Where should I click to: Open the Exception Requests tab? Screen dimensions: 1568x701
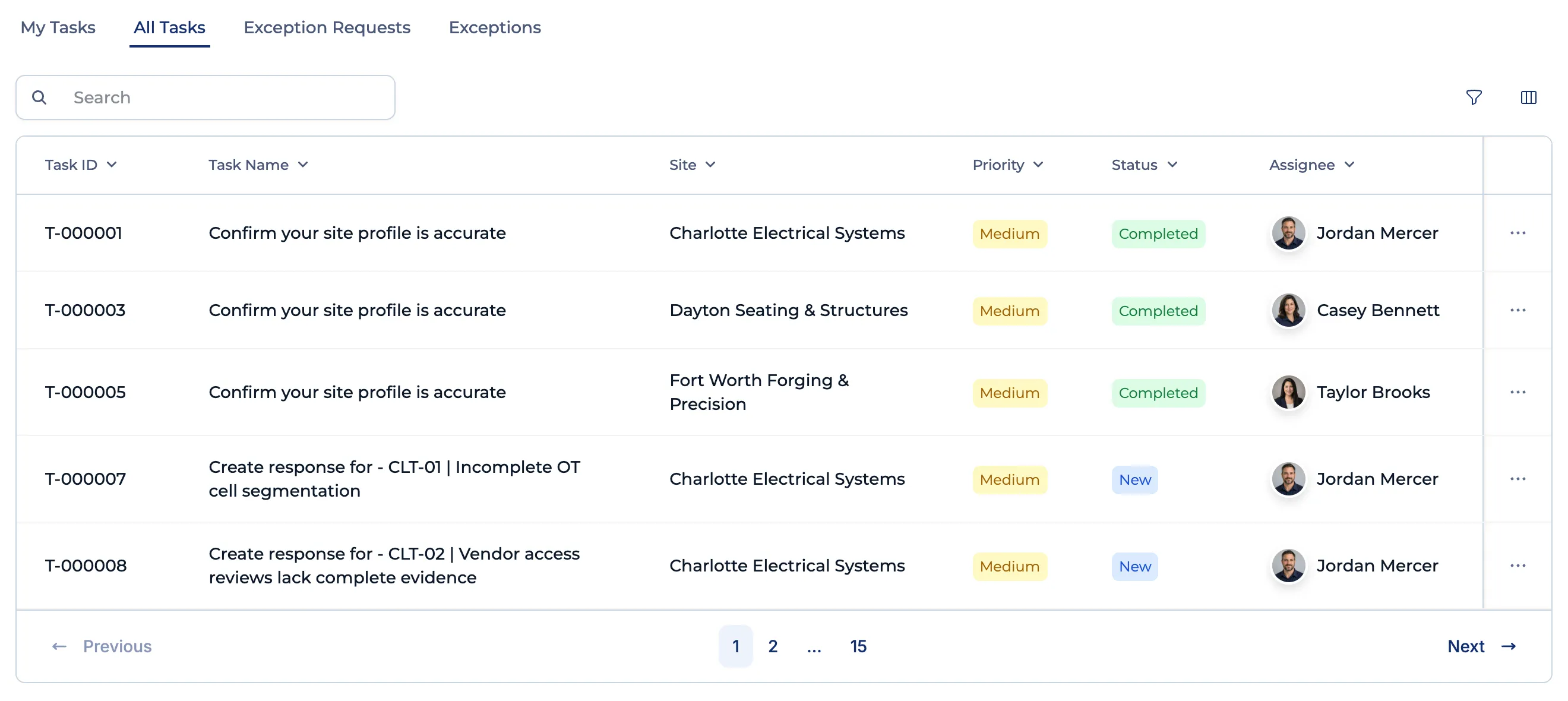(x=327, y=27)
